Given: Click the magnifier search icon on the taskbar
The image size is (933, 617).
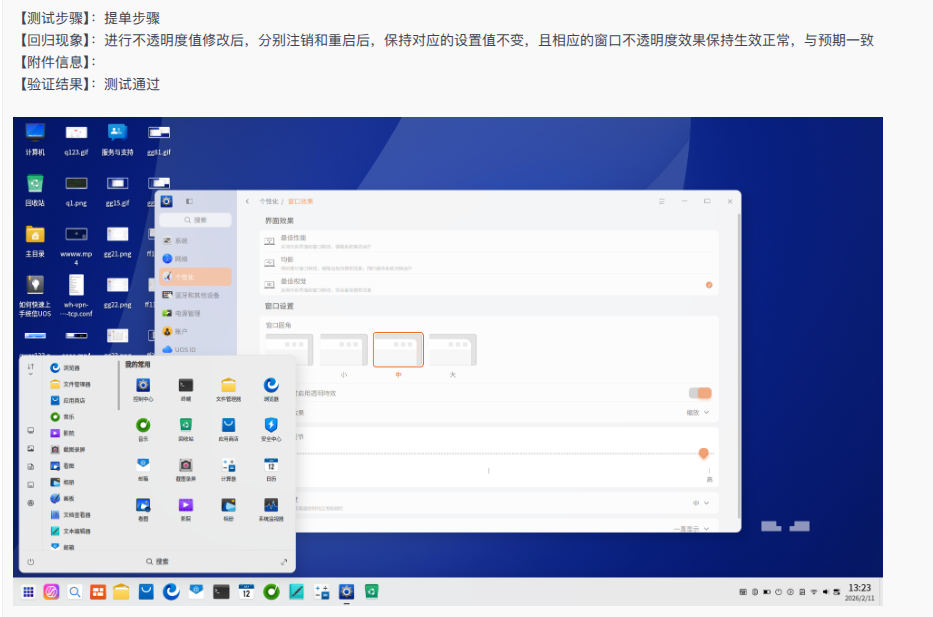Looking at the screenshot, I should click(74, 592).
